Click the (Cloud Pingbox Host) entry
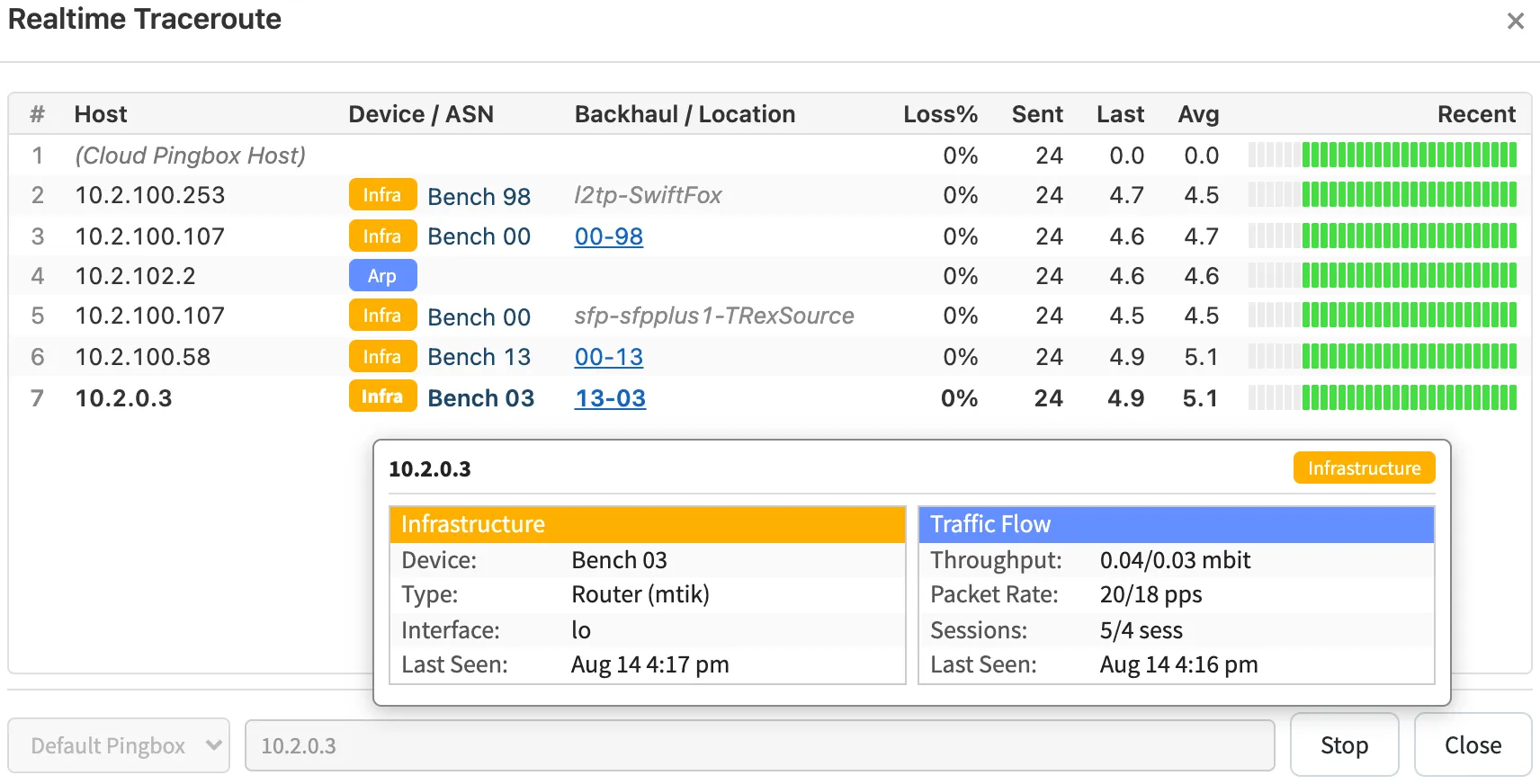This screenshot has height=784, width=1540. (x=191, y=156)
